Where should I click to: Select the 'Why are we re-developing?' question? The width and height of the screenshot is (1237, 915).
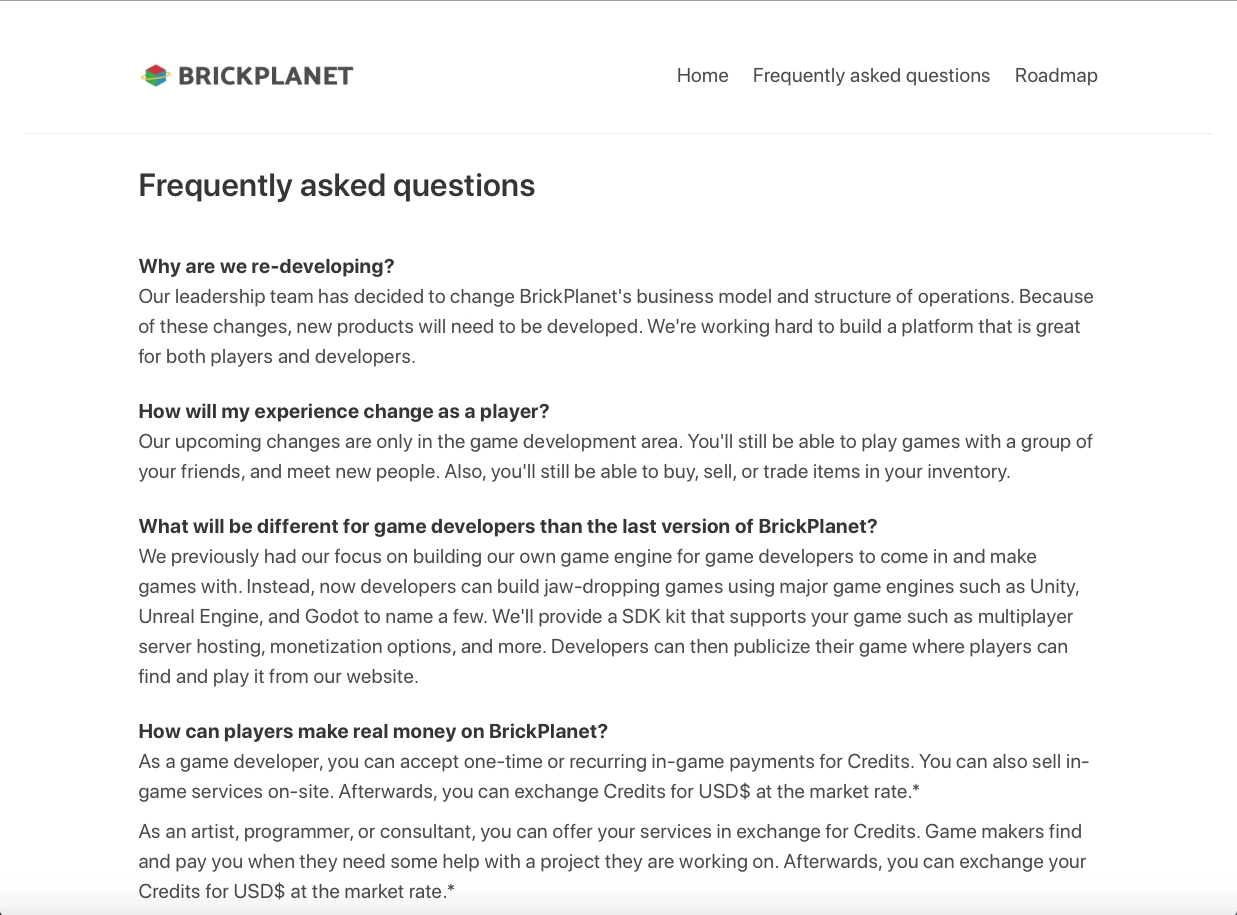[266, 266]
